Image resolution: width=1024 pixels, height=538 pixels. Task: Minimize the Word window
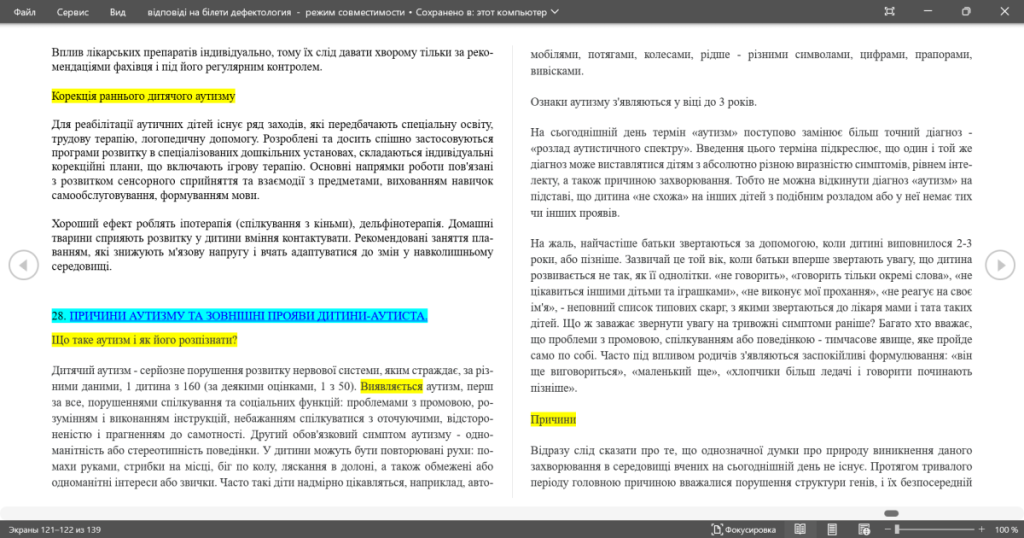point(927,11)
